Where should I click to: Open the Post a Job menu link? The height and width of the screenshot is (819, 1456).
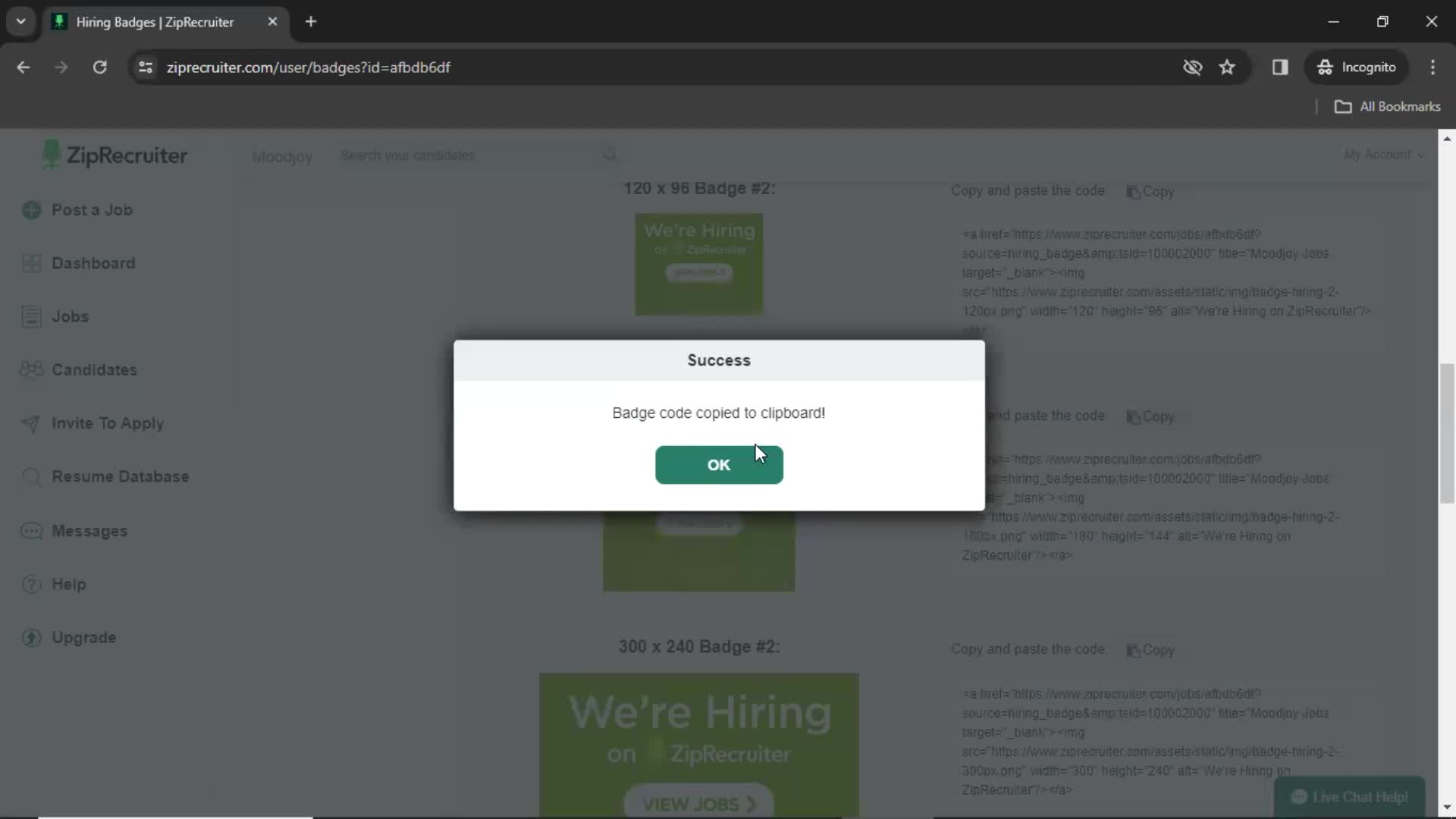92,210
